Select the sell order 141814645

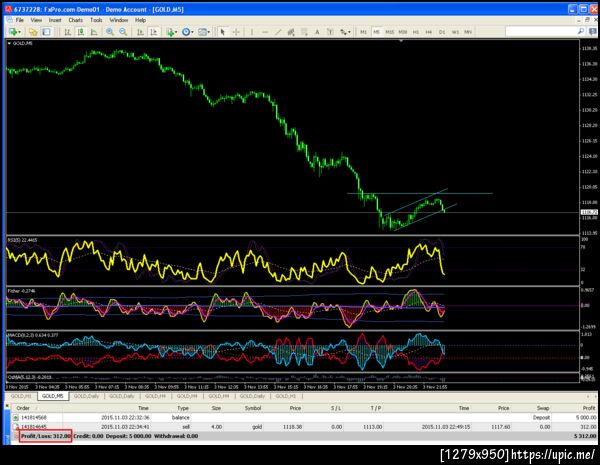click(x=304, y=427)
